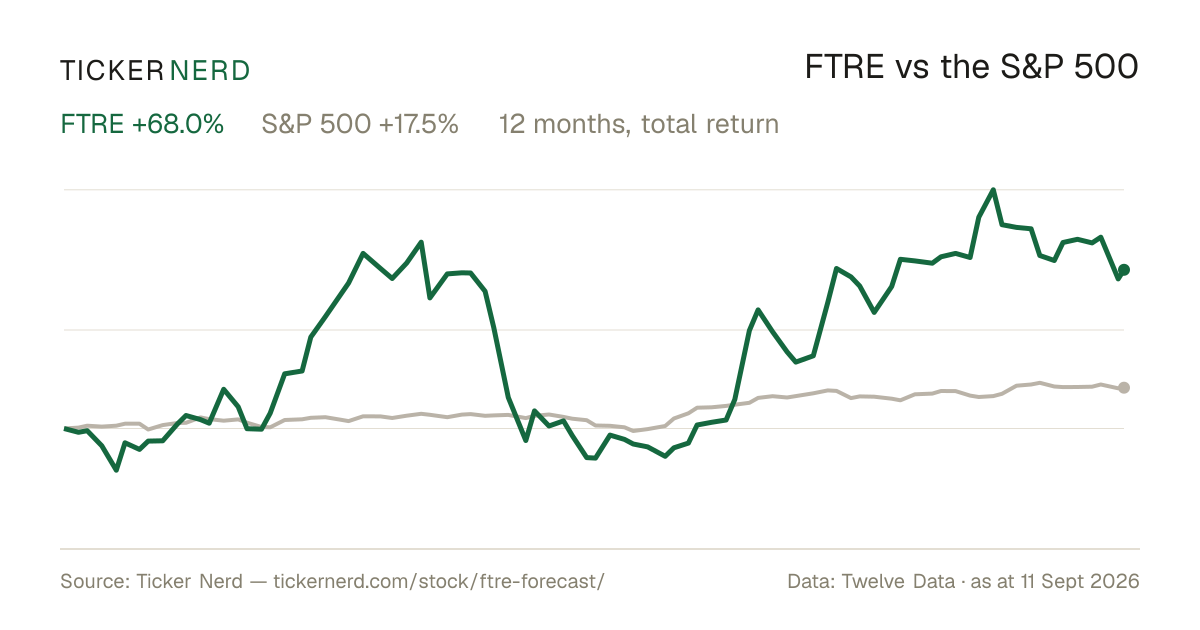Click the 12 months, total return label
Image resolution: width=1200 pixels, height=630 pixels.
pyautogui.click(x=639, y=125)
